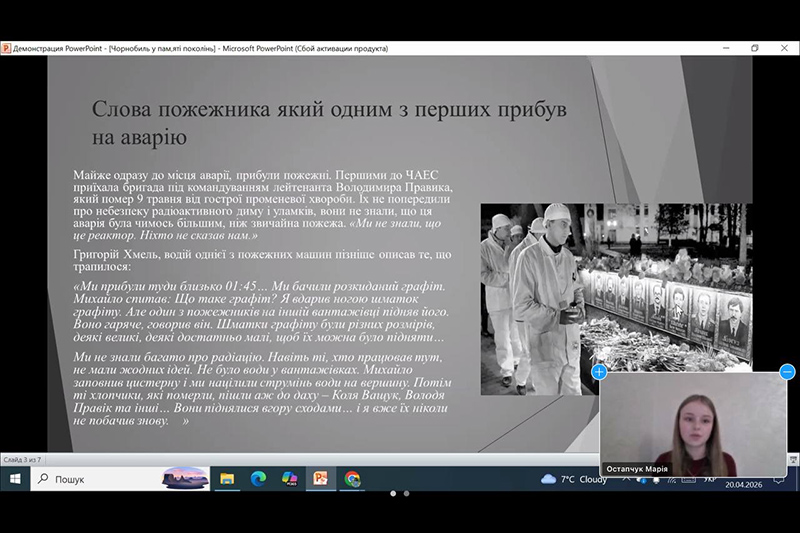Restore down the PowerPoint window
This screenshot has height=533, width=800.
754,47
